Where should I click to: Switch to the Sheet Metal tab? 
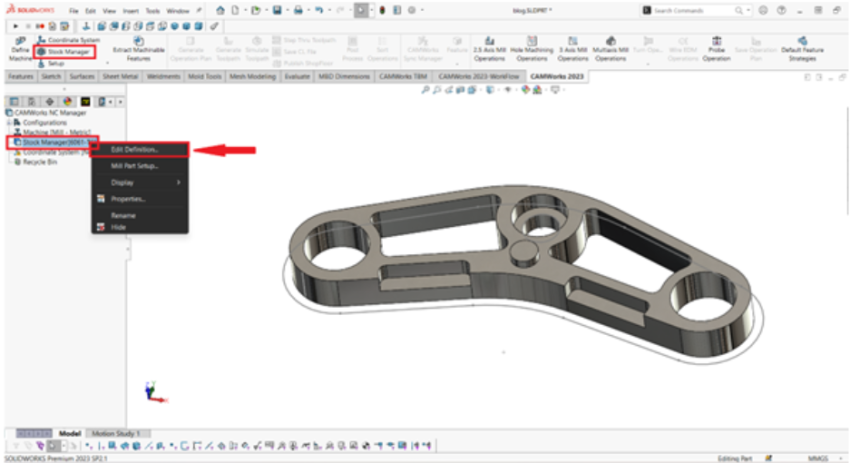point(119,76)
